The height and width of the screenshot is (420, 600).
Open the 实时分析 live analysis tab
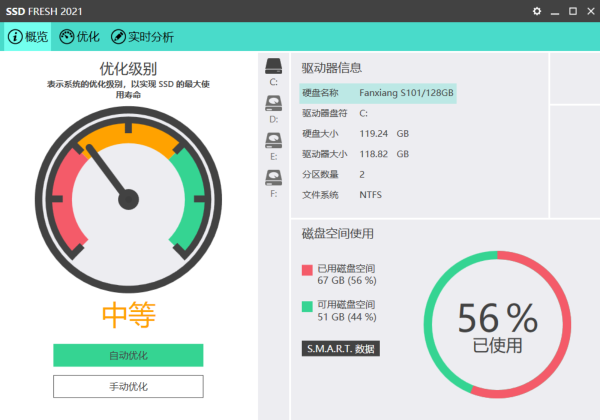coord(142,37)
